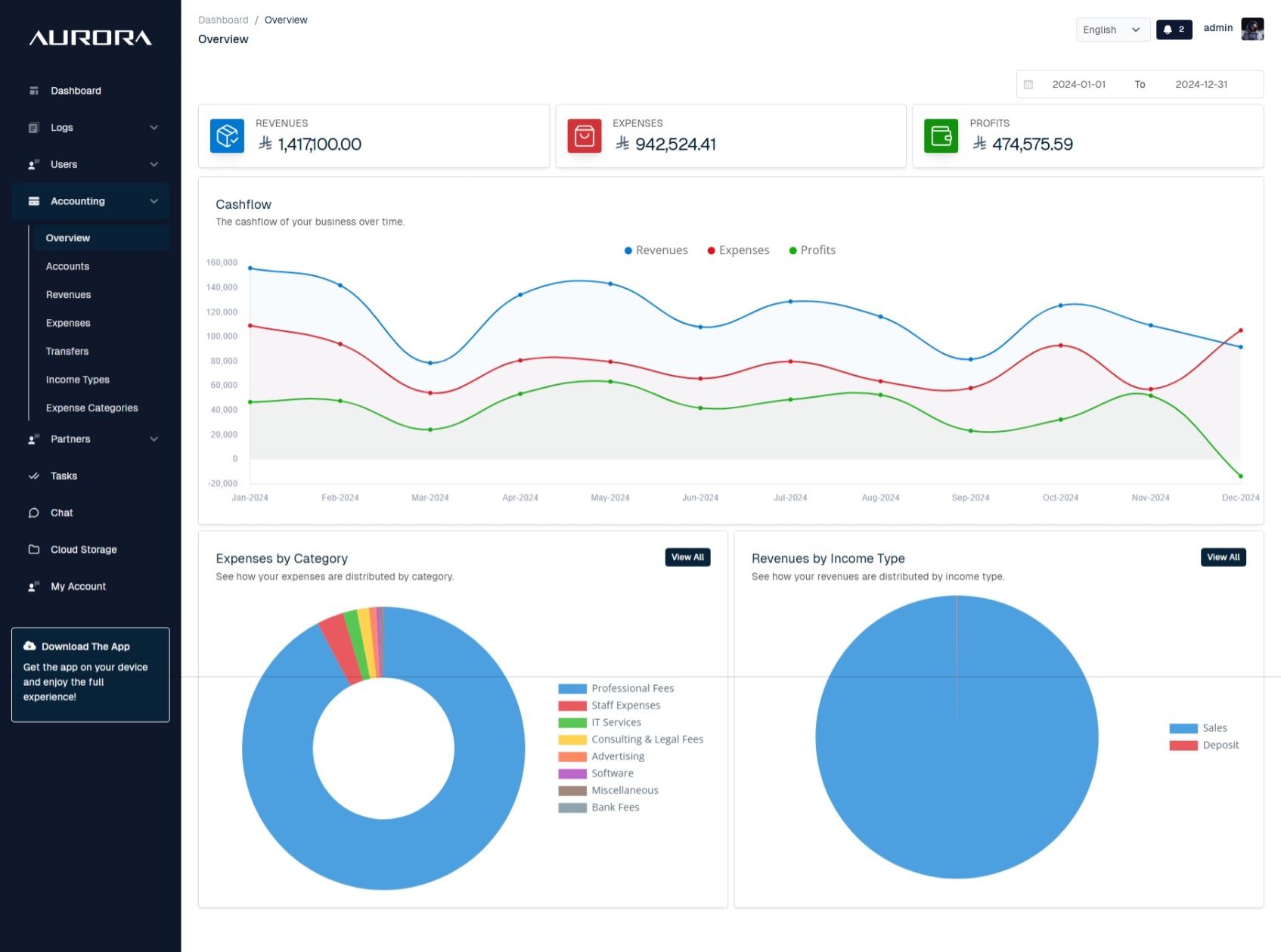Click the Staff Expenses legend color swatch
Image resolution: width=1281 pixels, height=952 pixels.
click(572, 705)
